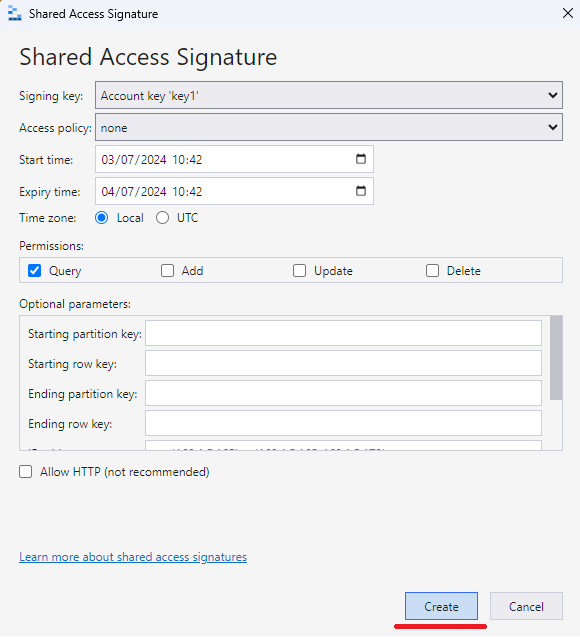
Task: Close the Shared Access Signature dialog
Action: click(x=568, y=13)
